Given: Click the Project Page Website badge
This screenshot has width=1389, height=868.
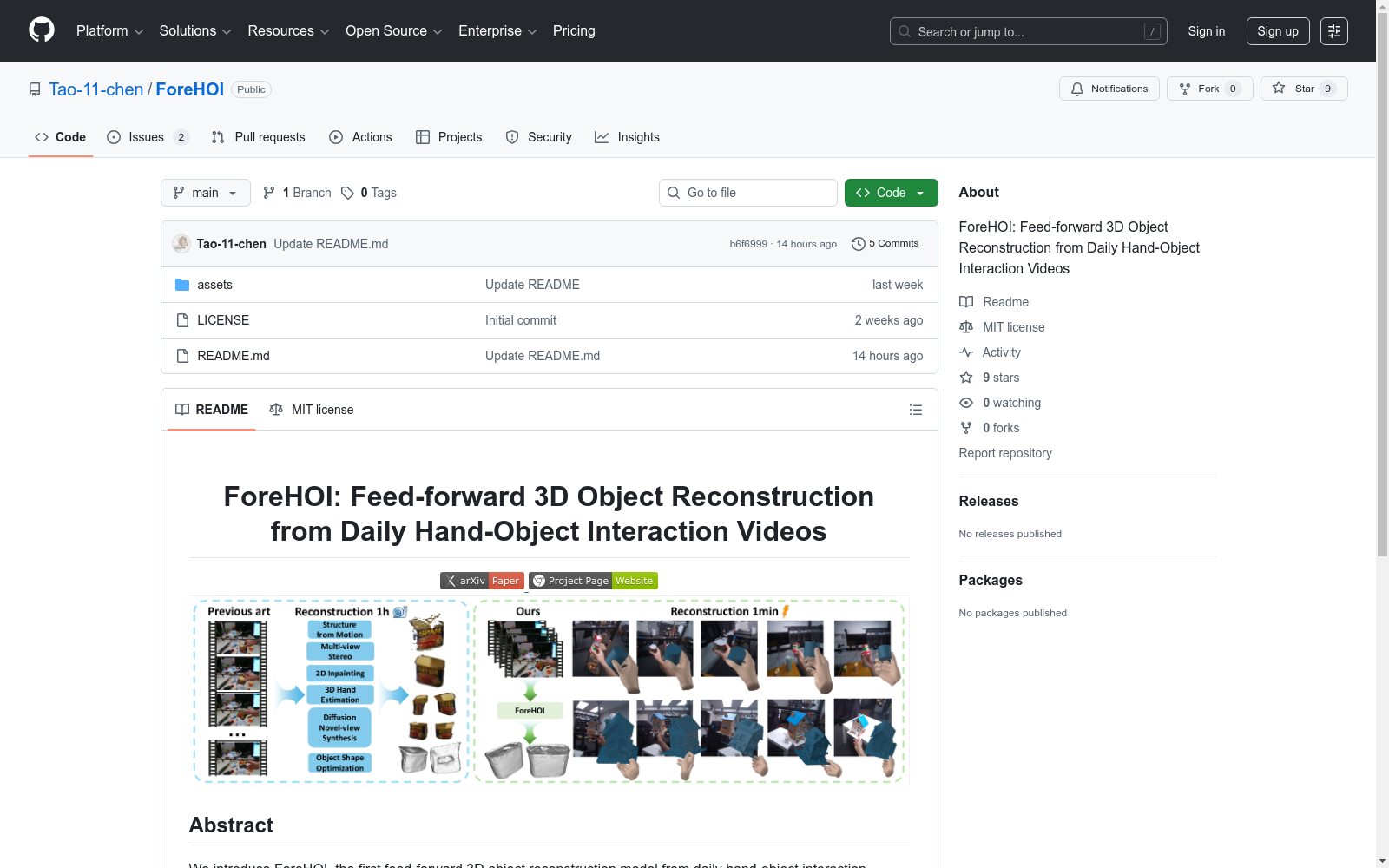Looking at the screenshot, I should (593, 581).
